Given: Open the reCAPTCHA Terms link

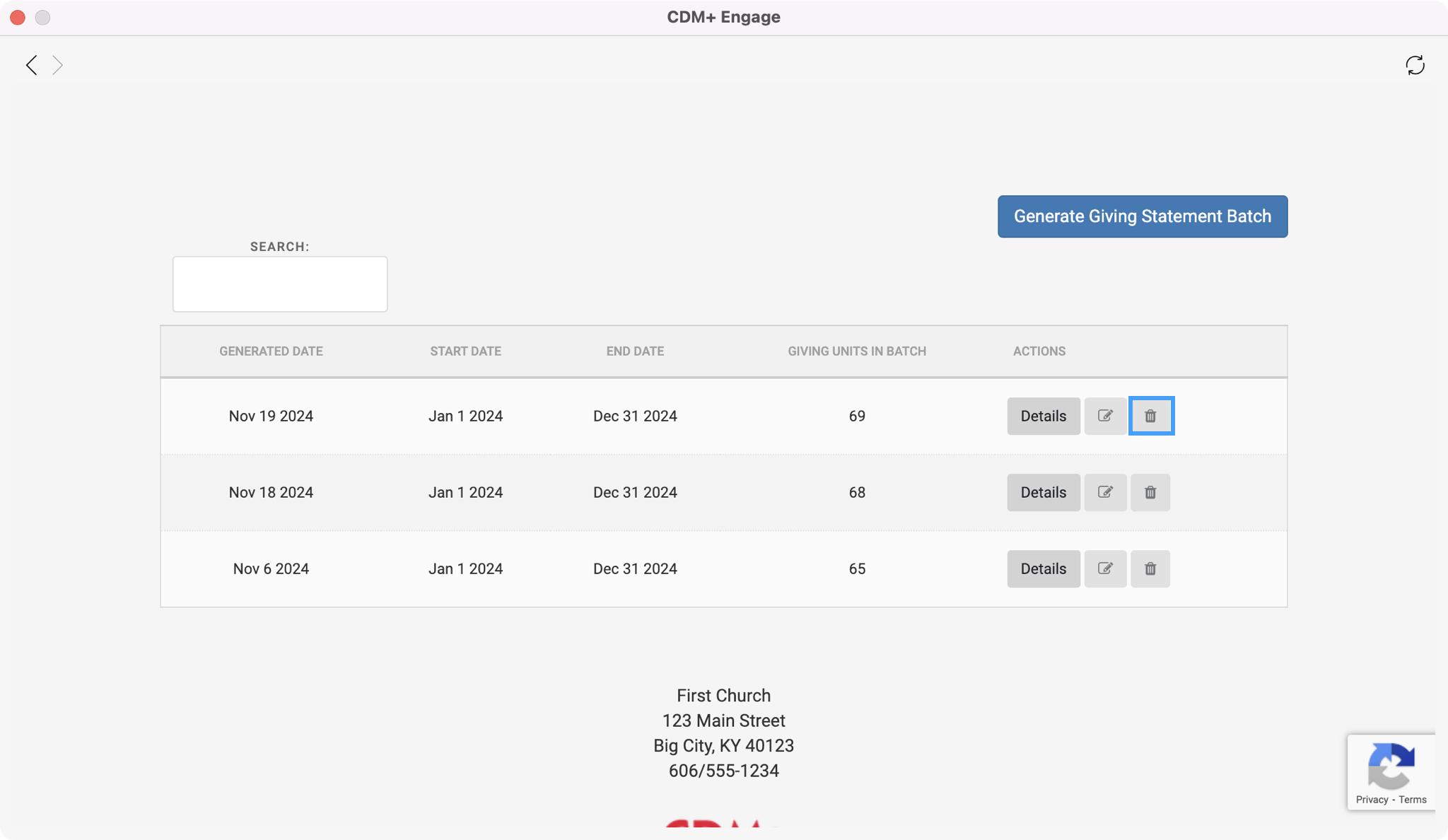Looking at the screenshot, I should point(1413,800).
